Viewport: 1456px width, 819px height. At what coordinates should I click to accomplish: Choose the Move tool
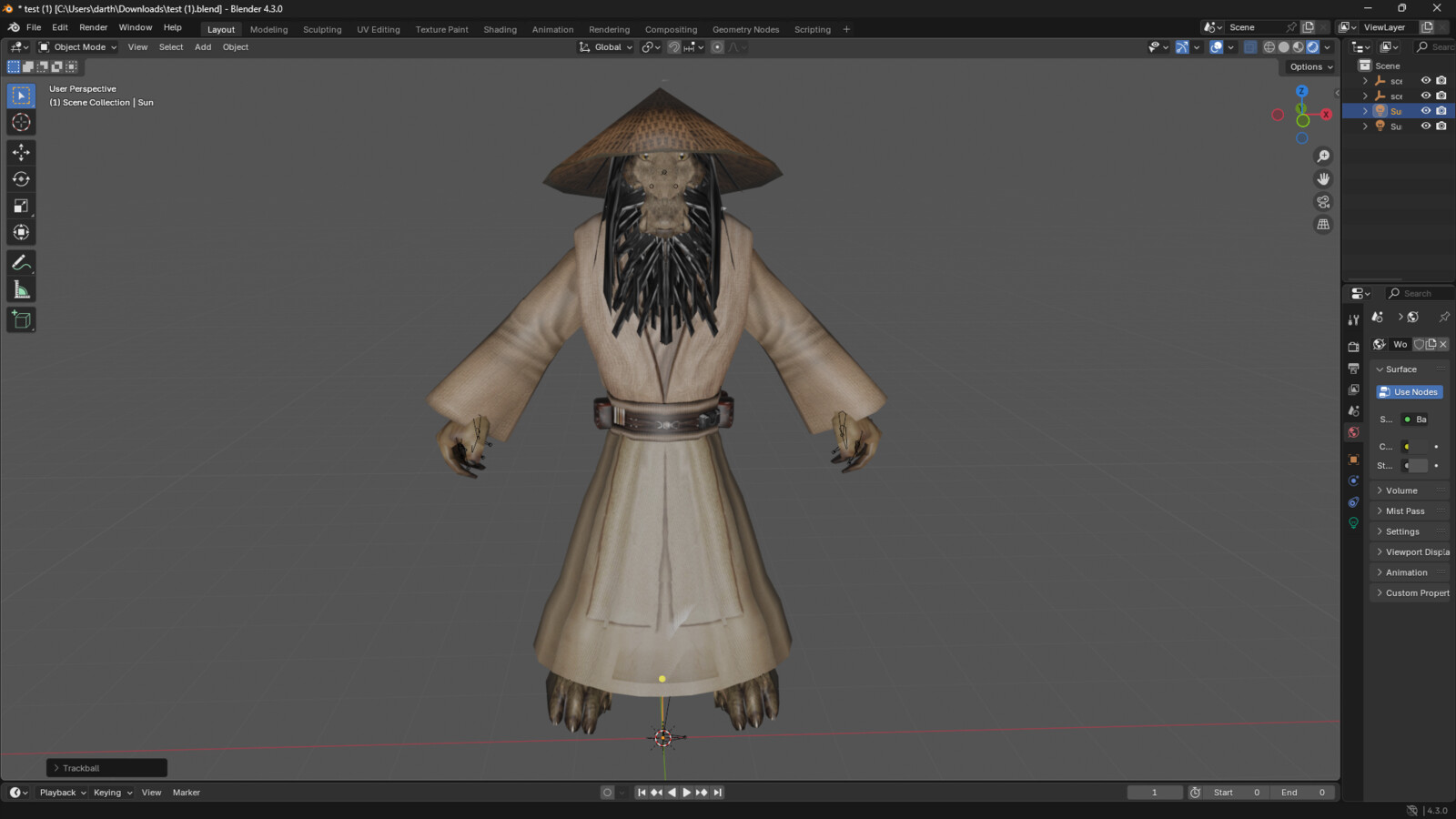21,153
